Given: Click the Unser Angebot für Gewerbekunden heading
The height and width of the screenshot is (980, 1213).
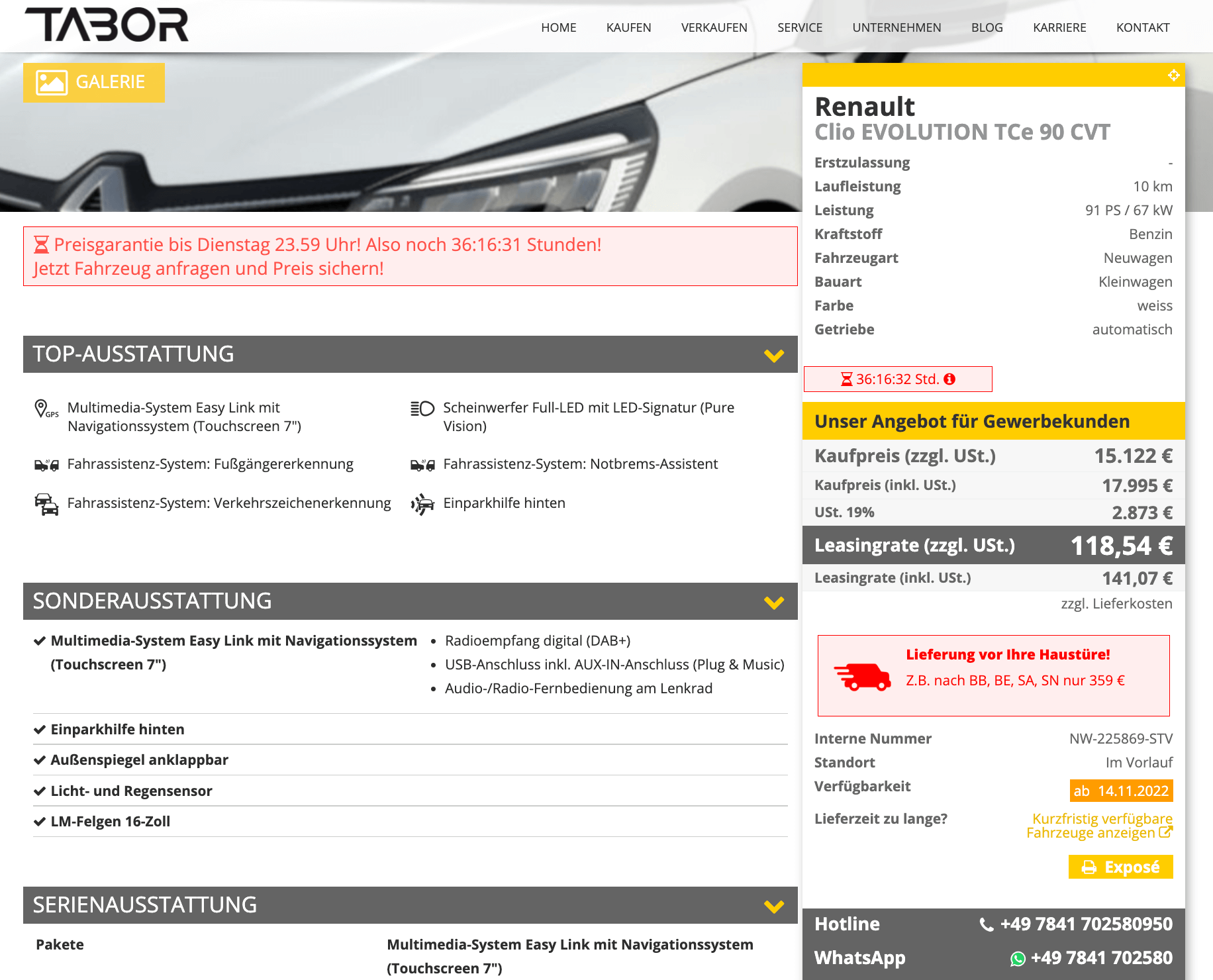Looking at the screenshot, I should [x=994, y=421].
